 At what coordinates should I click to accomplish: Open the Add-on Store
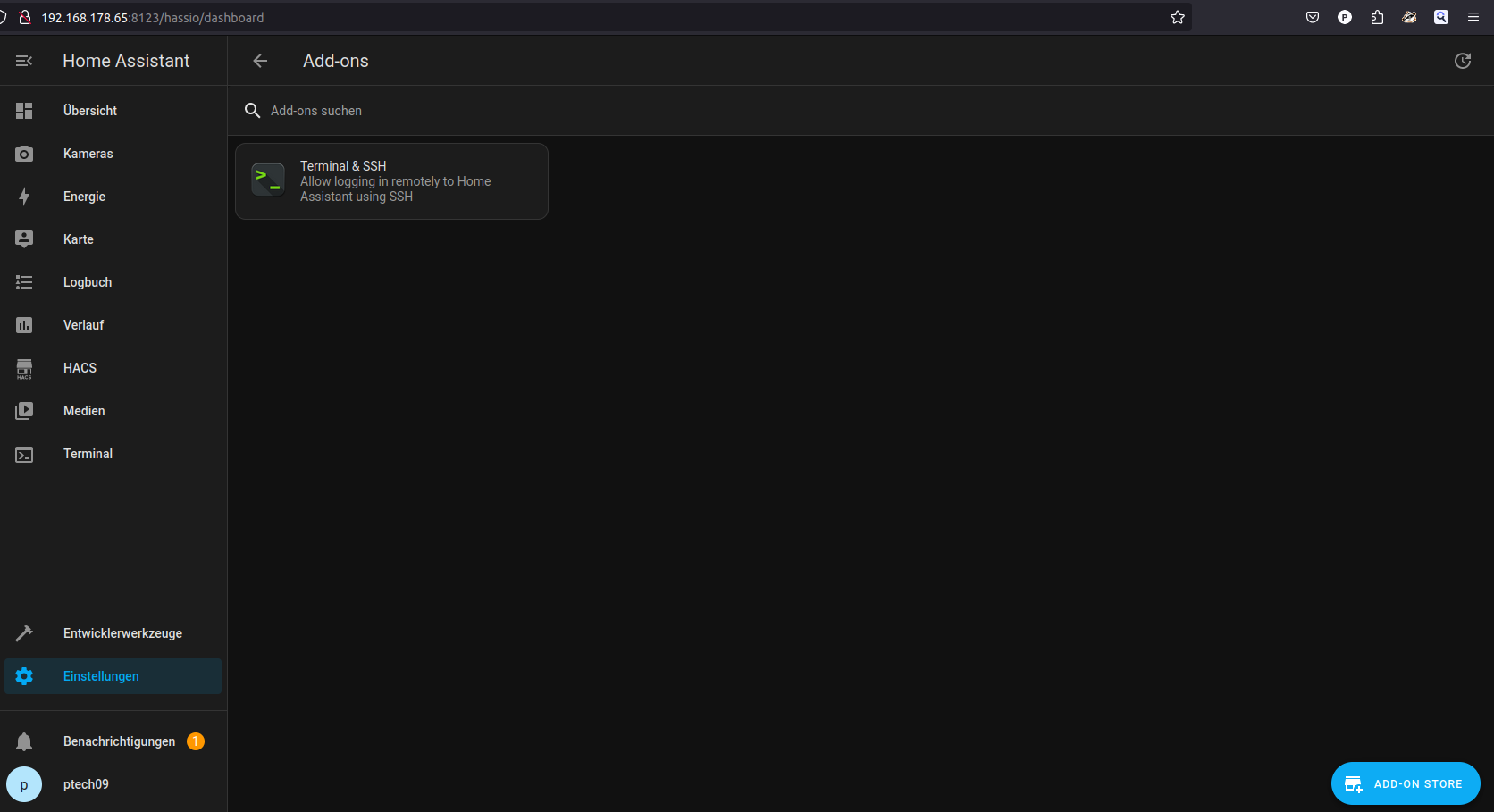pos(1405,783)
